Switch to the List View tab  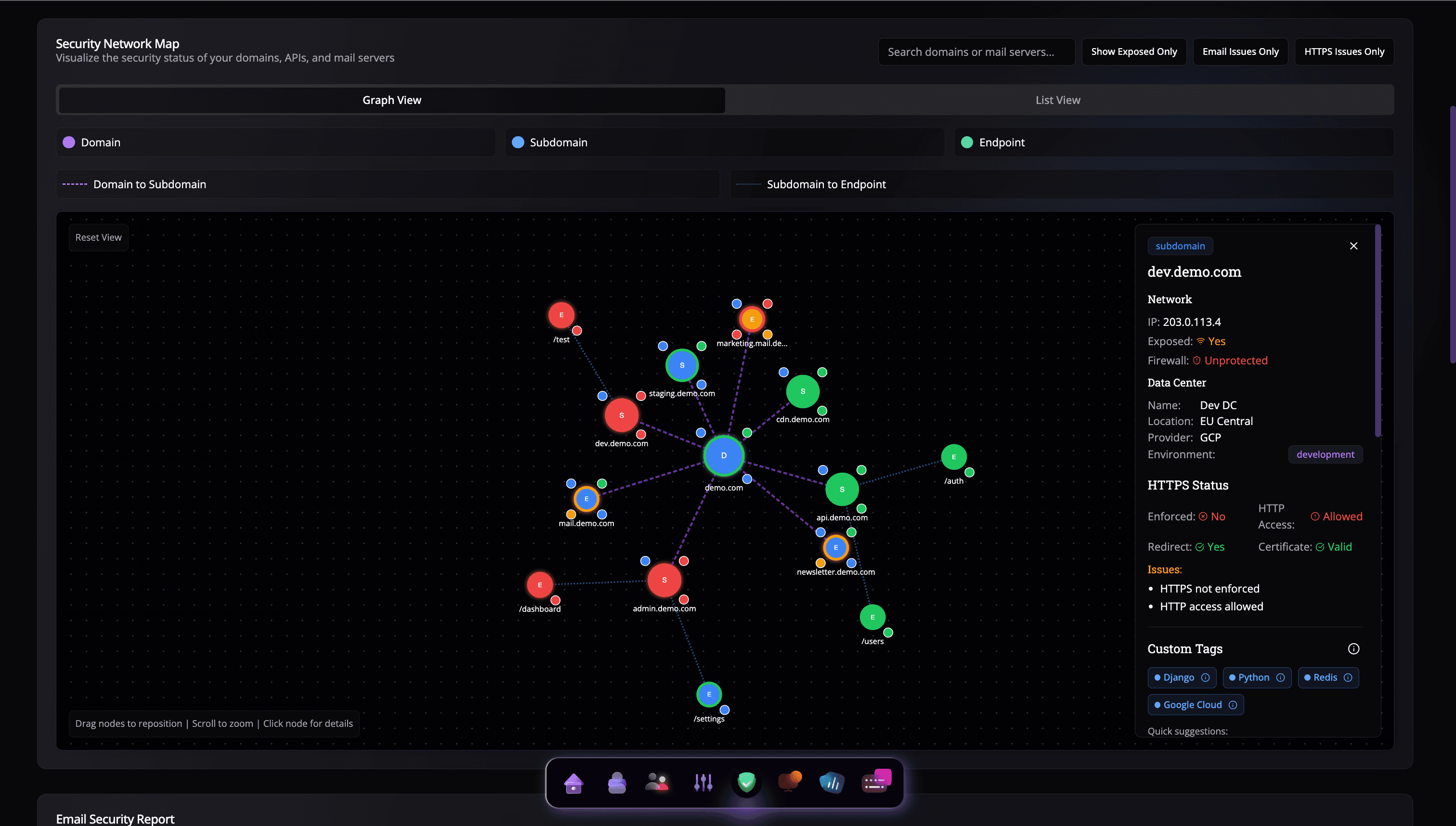point(1057,100)
